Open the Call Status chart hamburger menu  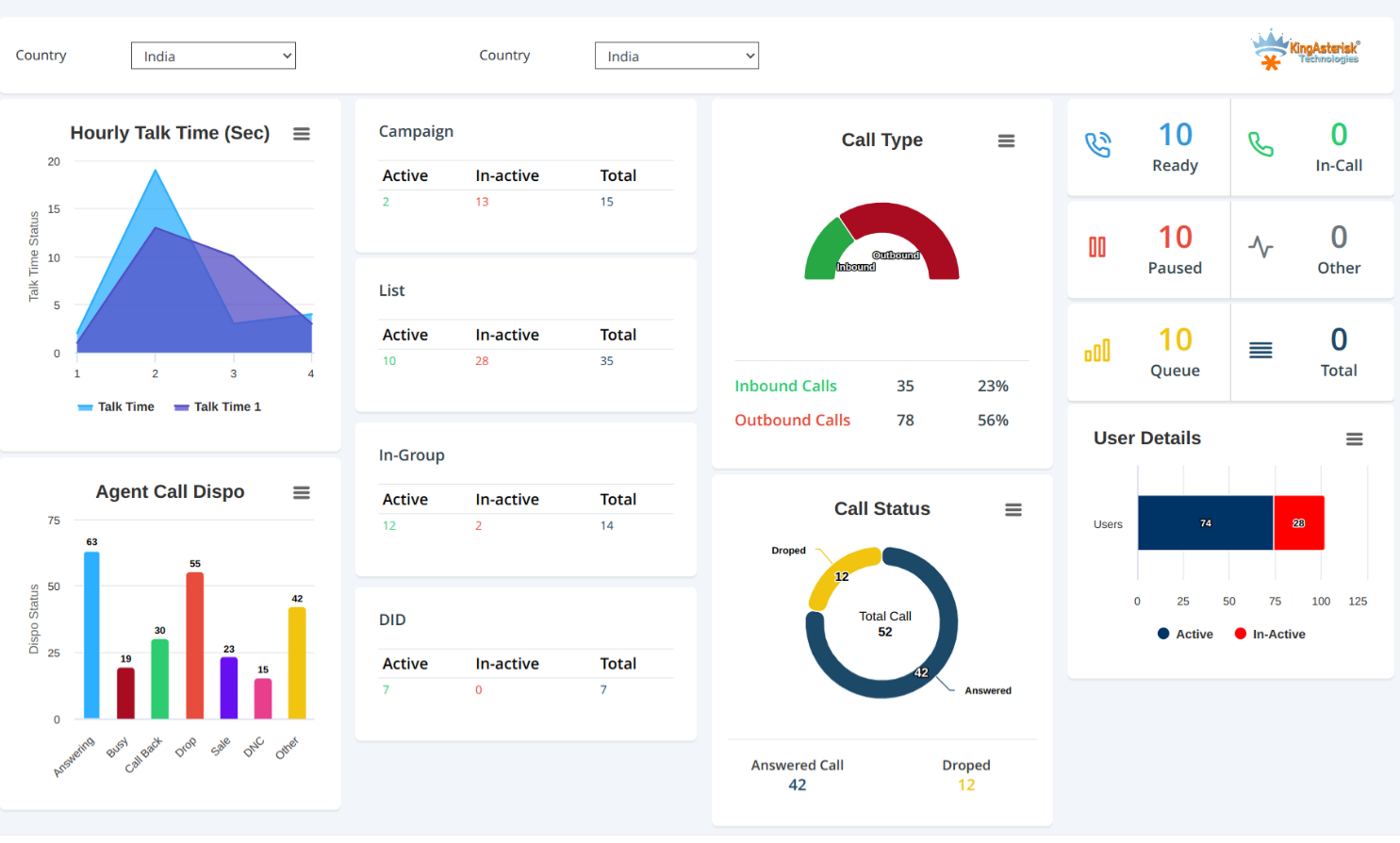pyautogui.click(x=1013, y=510)
